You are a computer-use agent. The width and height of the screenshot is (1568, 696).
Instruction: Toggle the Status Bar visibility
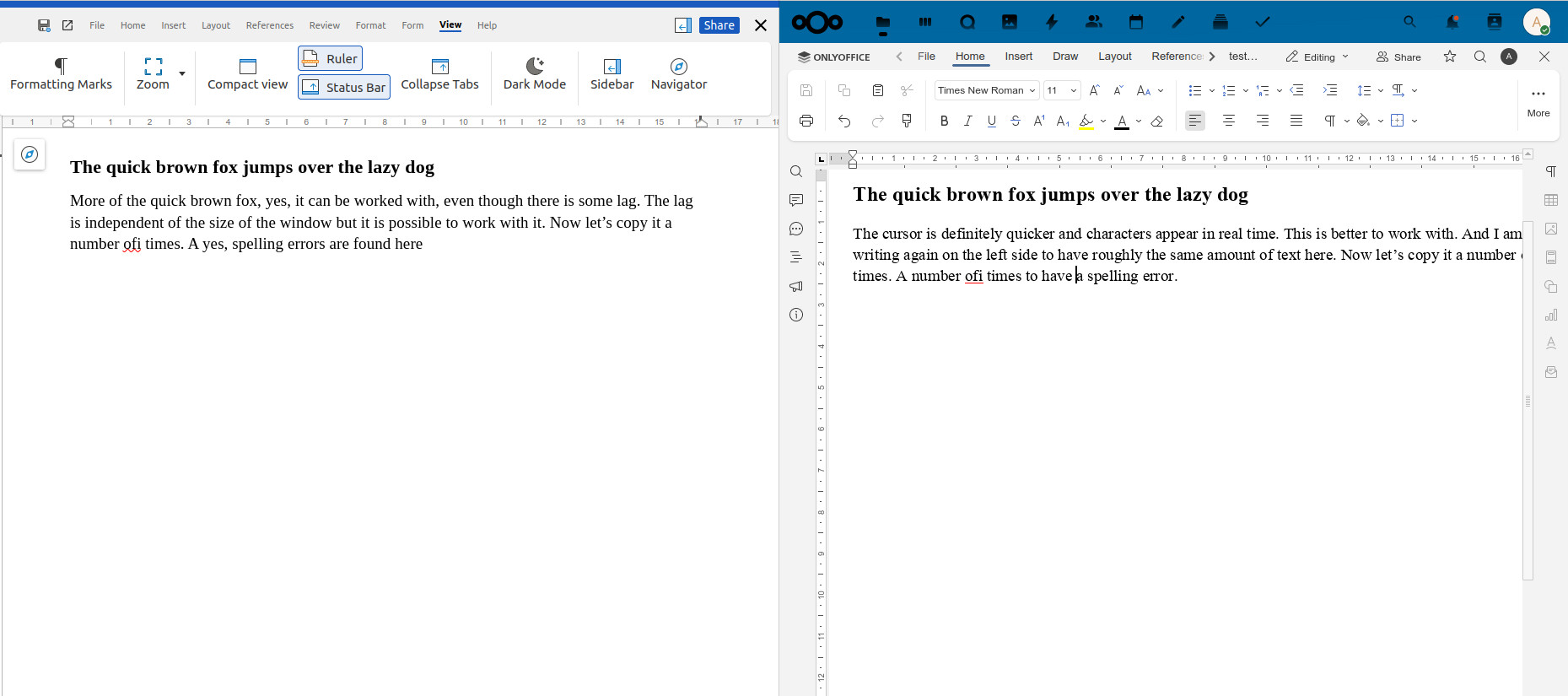point(344,87)
